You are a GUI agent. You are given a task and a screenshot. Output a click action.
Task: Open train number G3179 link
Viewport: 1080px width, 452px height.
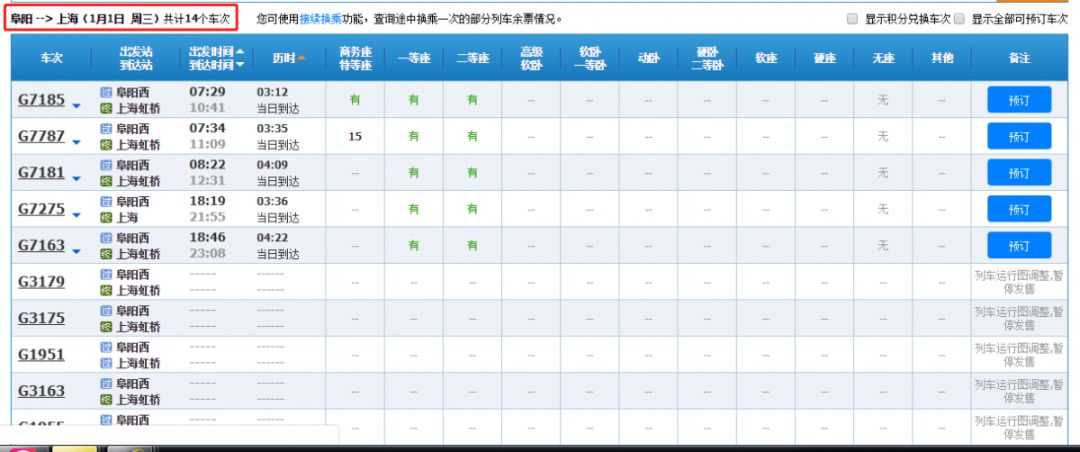(x=41, y=282)
